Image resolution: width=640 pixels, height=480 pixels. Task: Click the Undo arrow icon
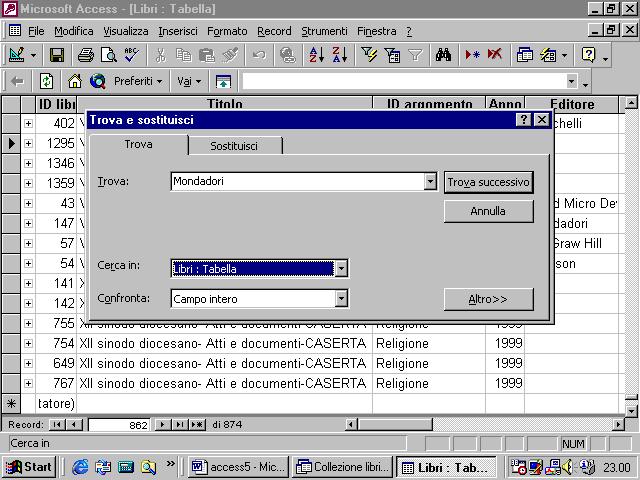tap(259, 55)
